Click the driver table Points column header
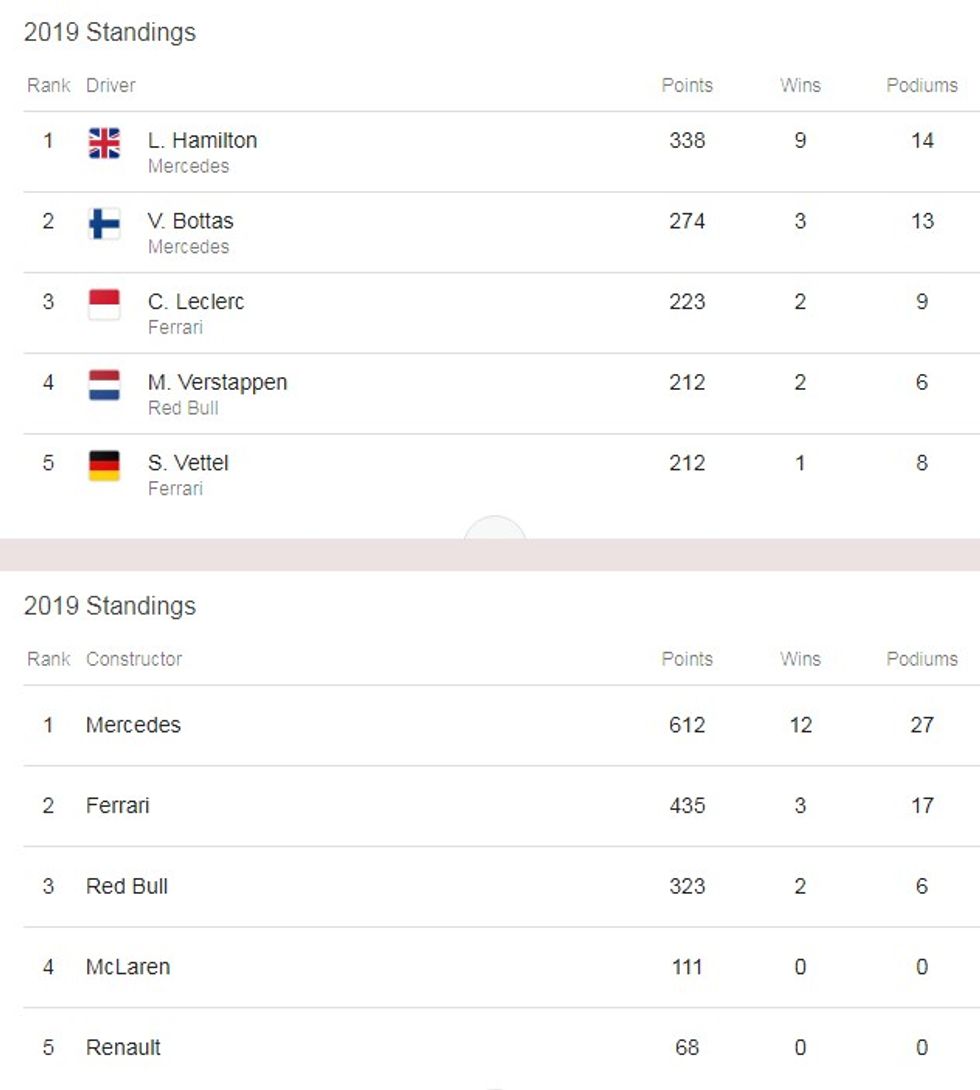The image size is (980, 1090). (x=687, y=86)
